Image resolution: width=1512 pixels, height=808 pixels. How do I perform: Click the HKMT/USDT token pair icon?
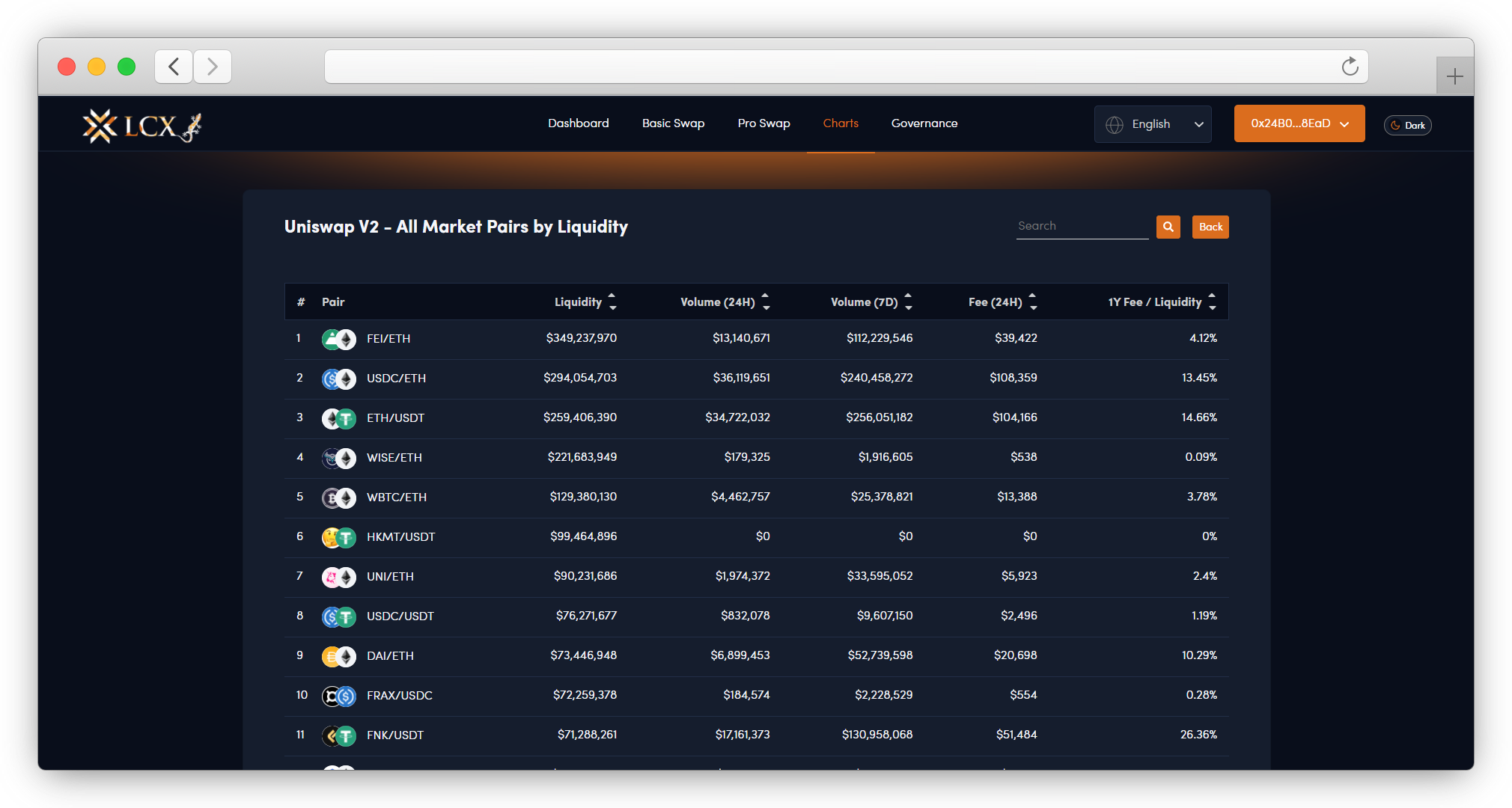339,537
